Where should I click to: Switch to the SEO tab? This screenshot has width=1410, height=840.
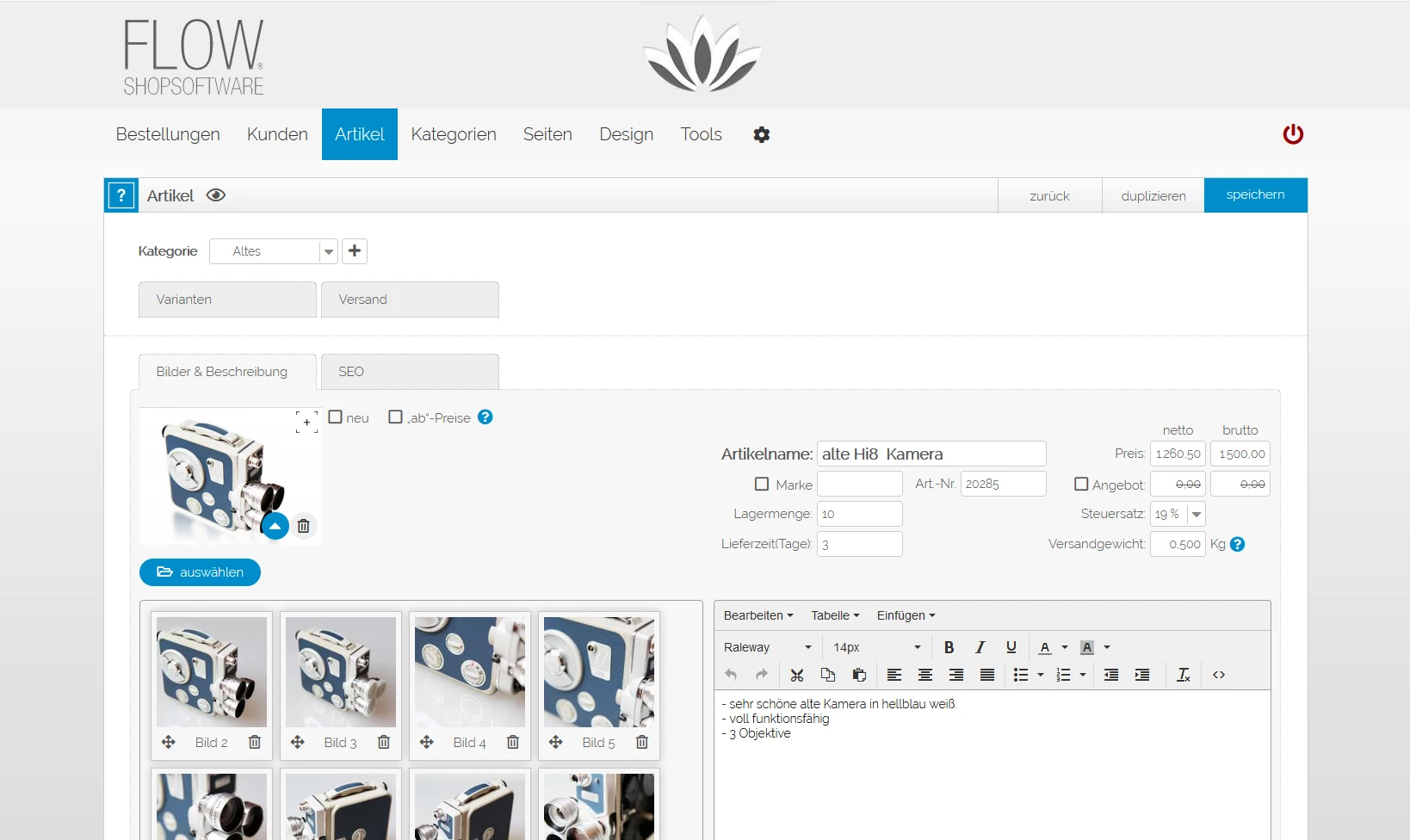pos(410,372)
